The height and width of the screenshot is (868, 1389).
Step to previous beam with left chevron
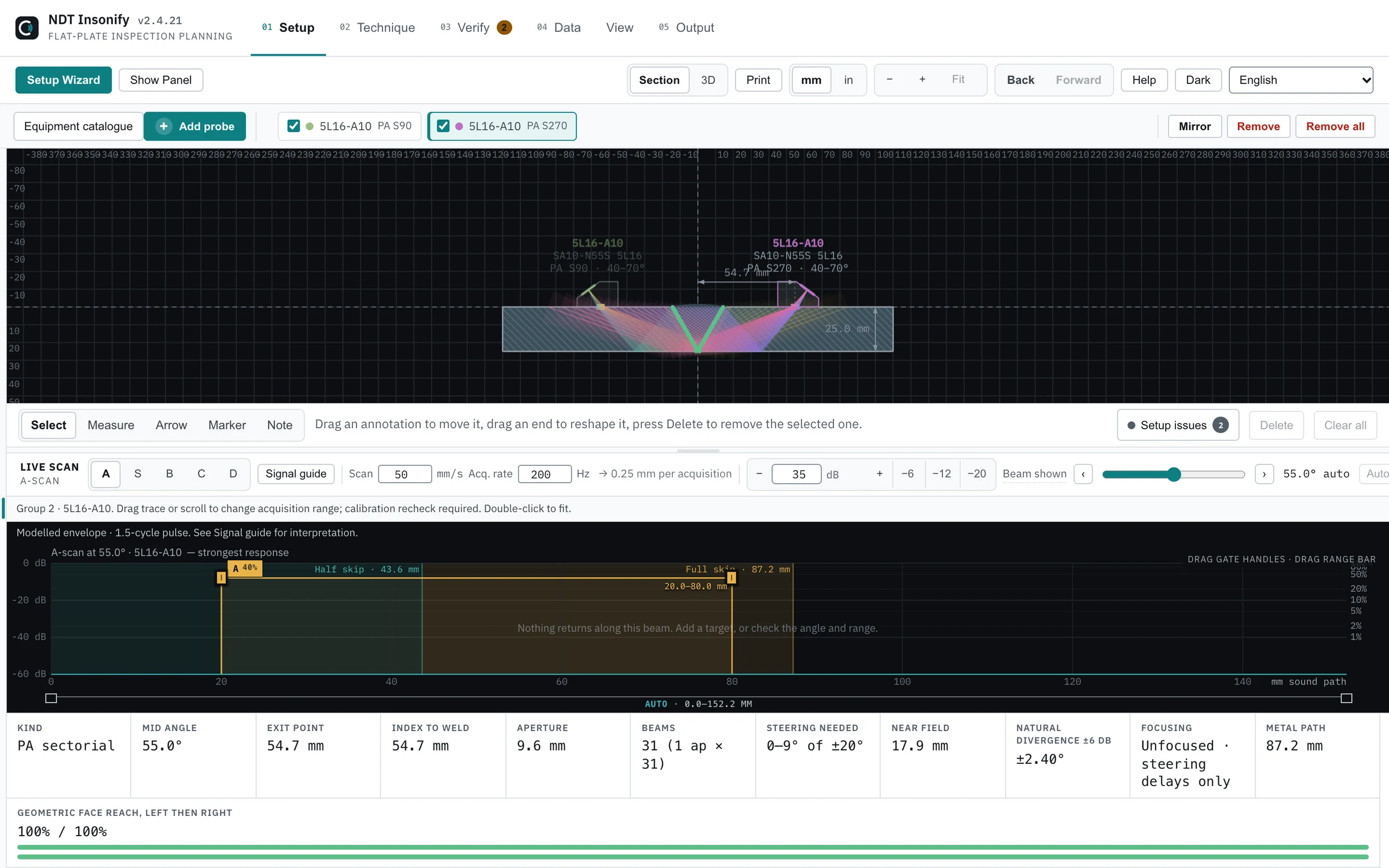coord(1083,474)
